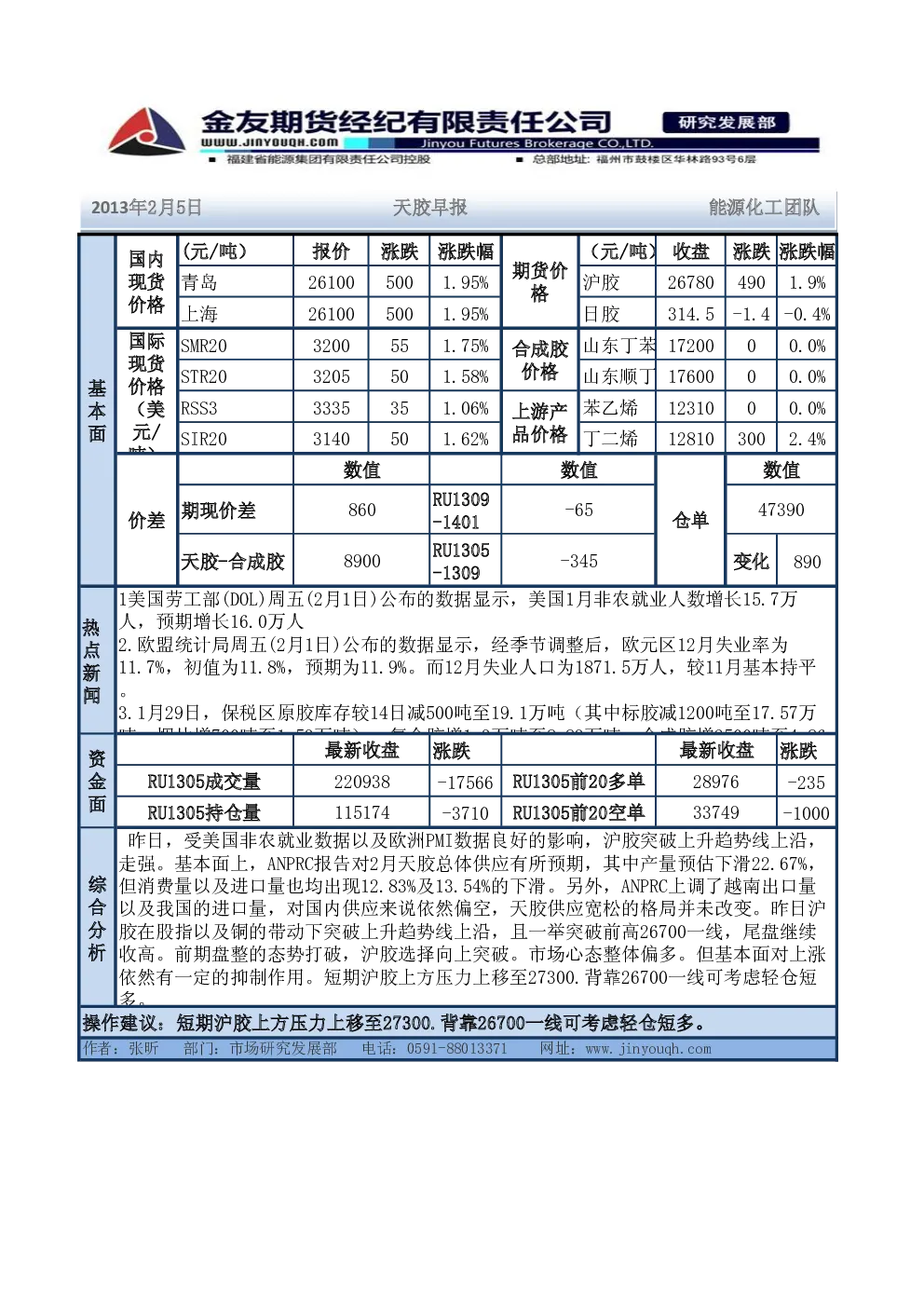
Task: Select the RU1305前20多单 value 28976
Action: click(716, 783)
